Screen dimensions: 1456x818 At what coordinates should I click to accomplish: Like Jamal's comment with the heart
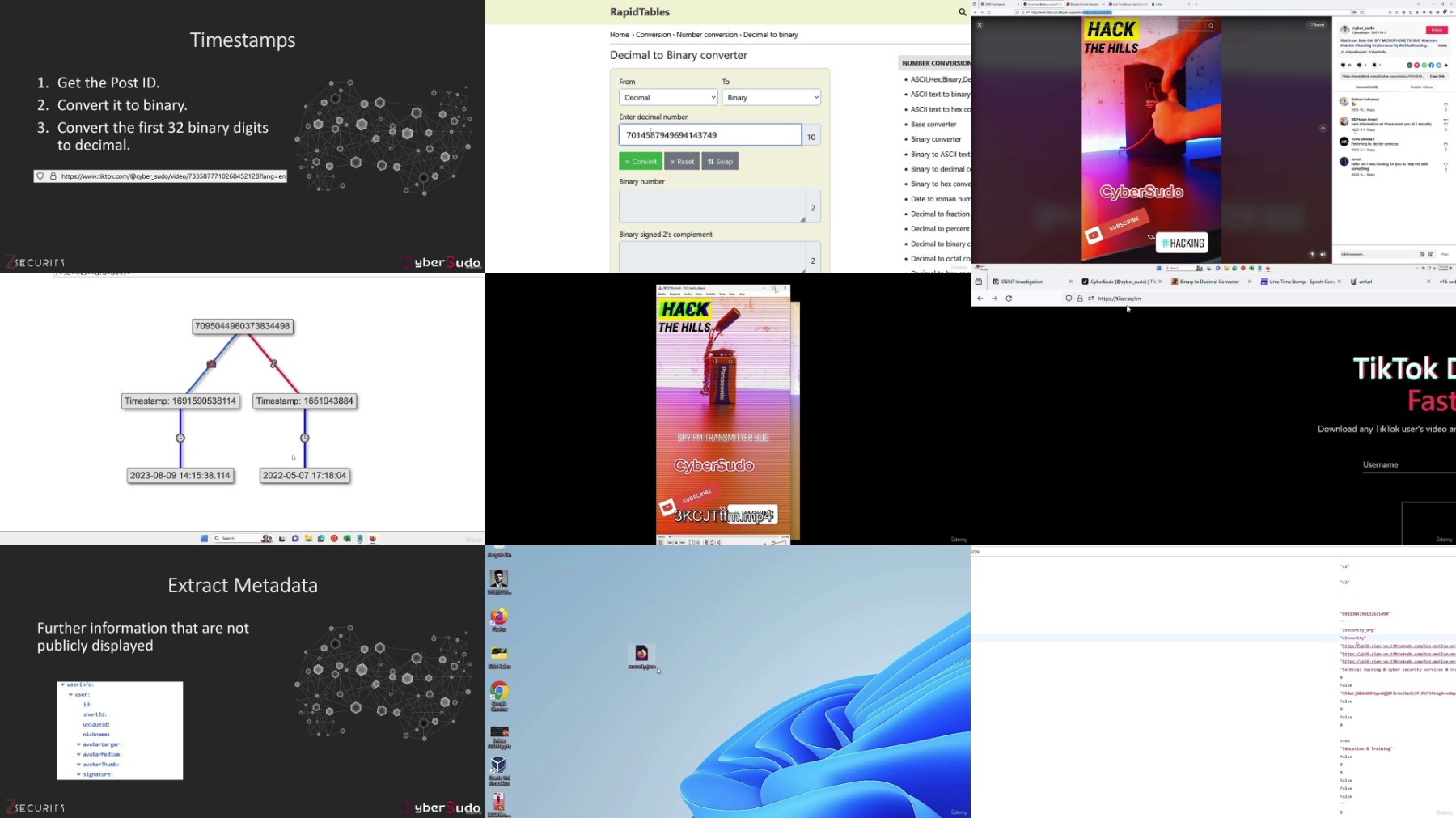coord(1445,165)
